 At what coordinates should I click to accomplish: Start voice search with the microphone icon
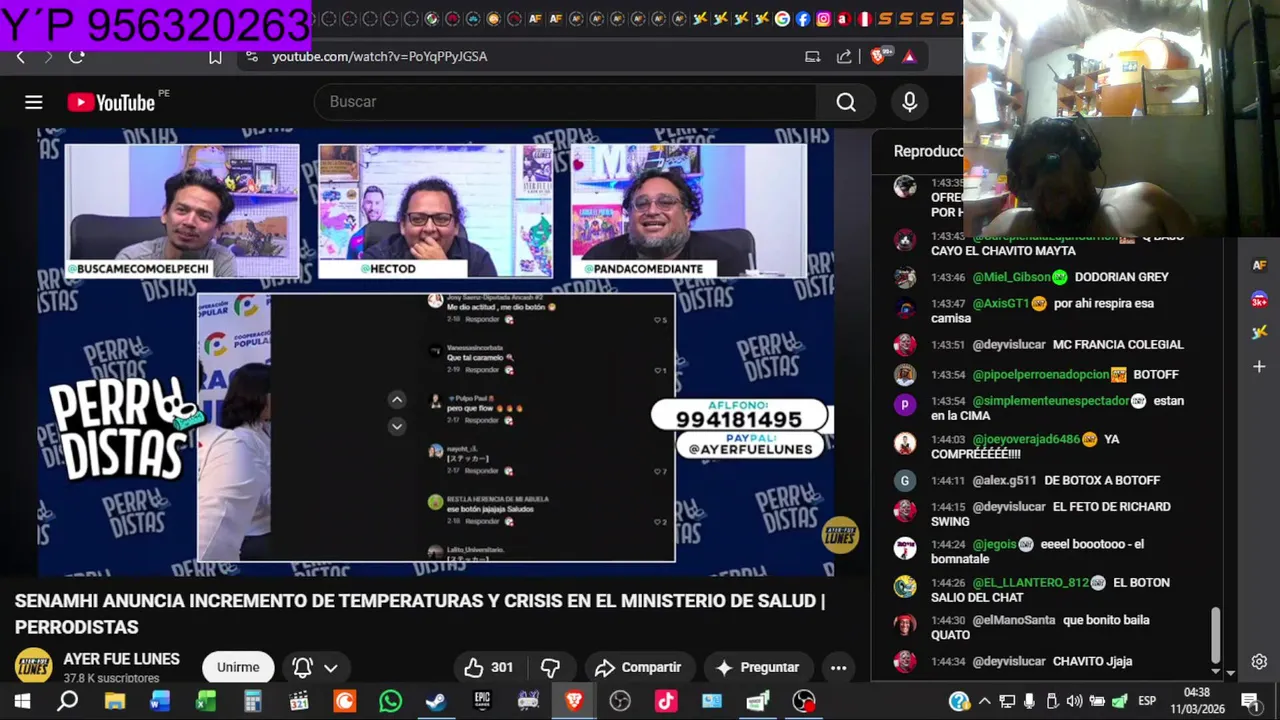pyautogui.click(x=909, y=102)
